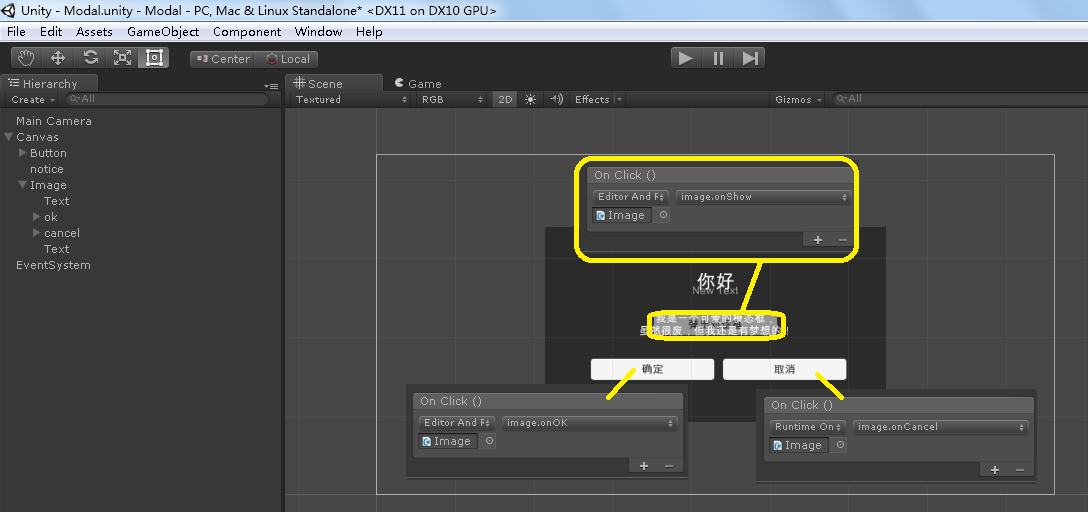Expand the ok node arrow
Viewport: 1088px width, 512px height.
point(36,216)
